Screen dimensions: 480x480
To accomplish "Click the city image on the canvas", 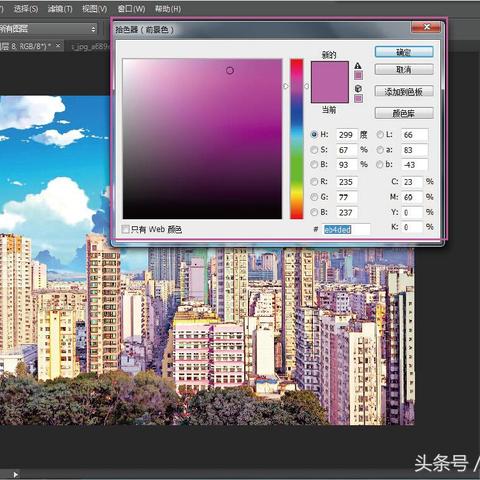I will pyautogui.click(x=207, y=333).
